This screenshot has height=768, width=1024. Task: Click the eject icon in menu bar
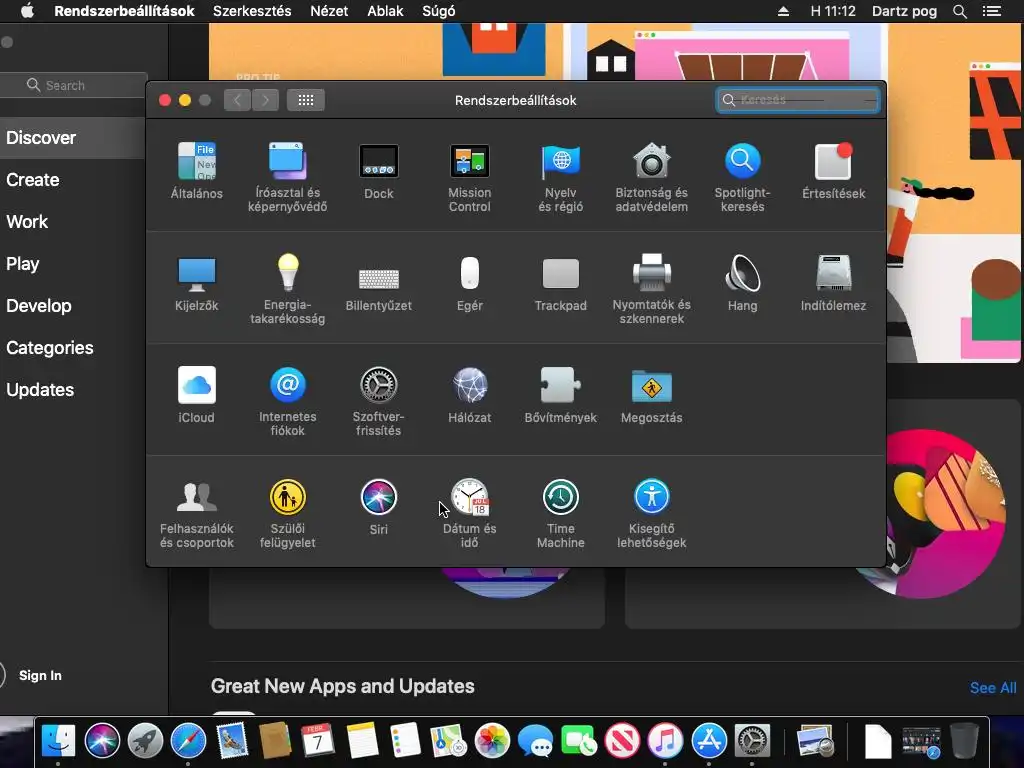[x=784, y=11]
